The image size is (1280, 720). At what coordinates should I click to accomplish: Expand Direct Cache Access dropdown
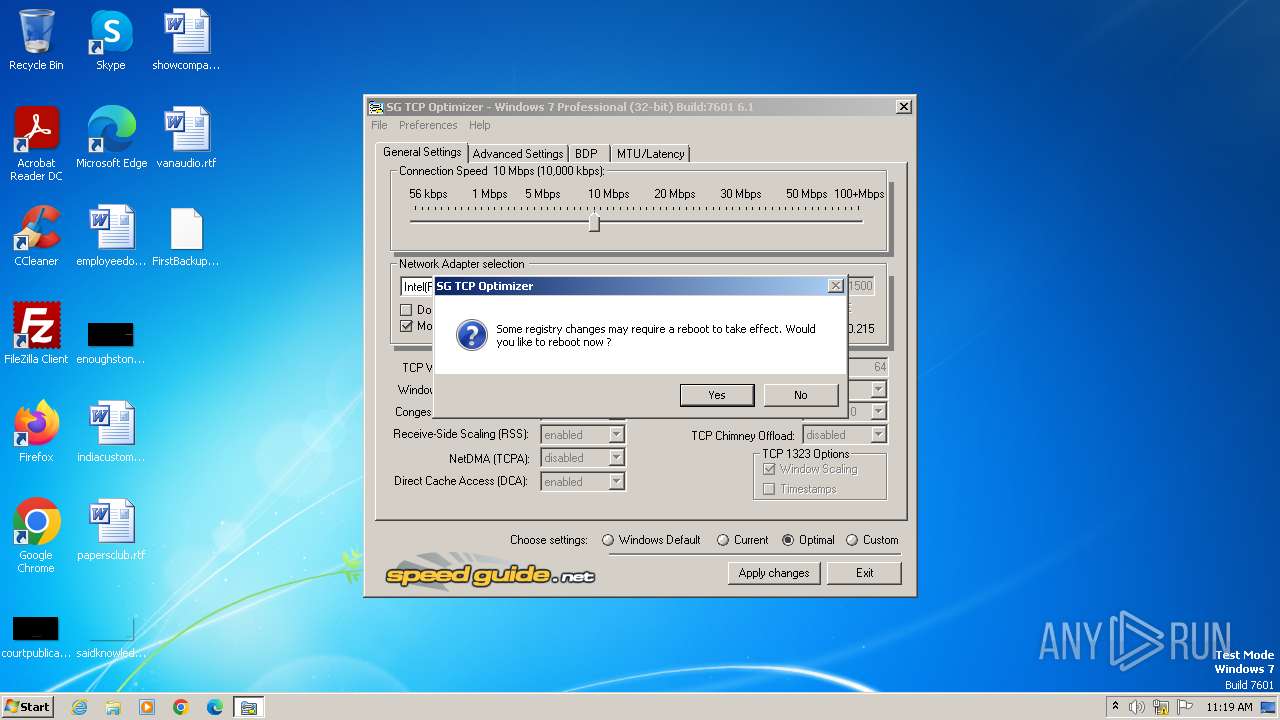(617, 482)
